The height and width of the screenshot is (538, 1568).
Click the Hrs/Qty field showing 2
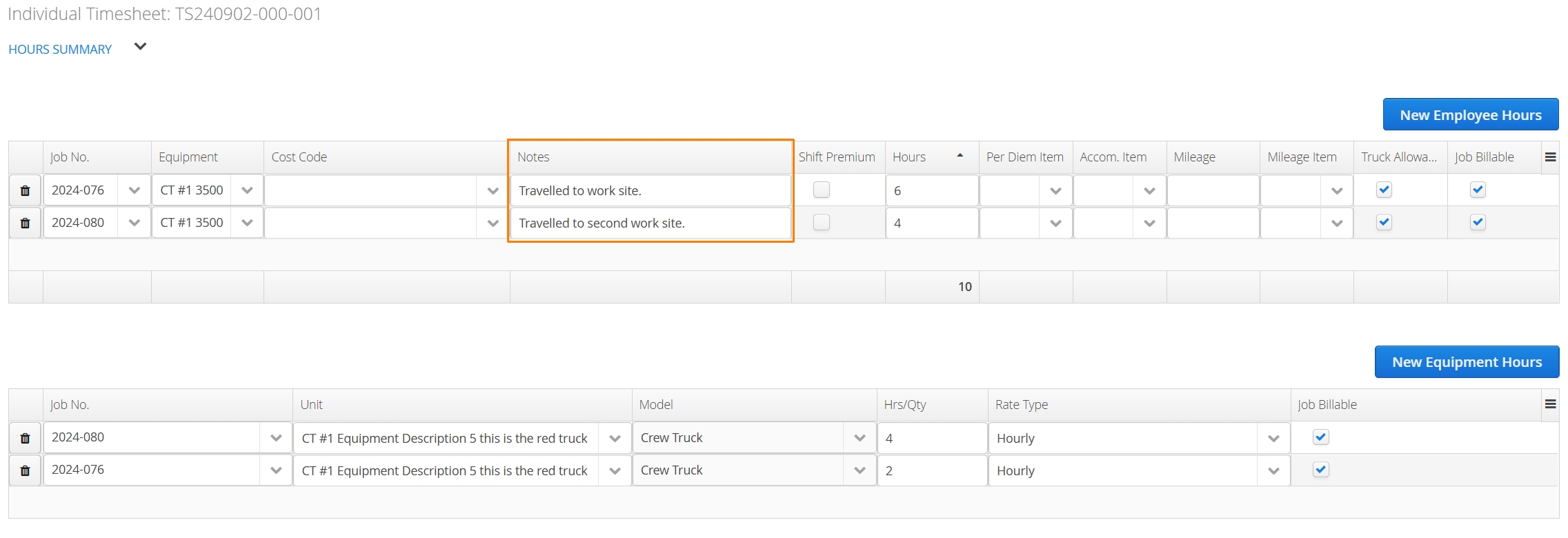coord(932,470)
